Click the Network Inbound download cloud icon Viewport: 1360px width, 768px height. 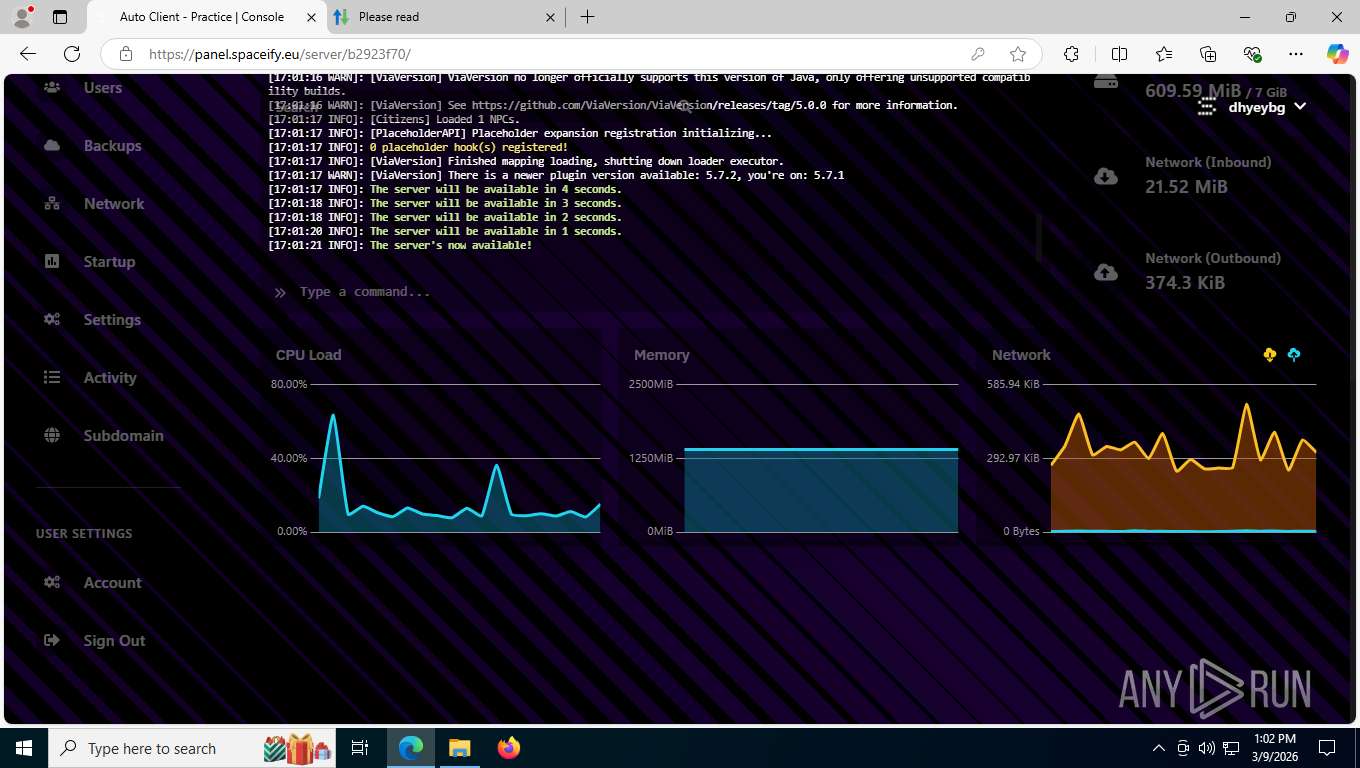click(1106, 177)
